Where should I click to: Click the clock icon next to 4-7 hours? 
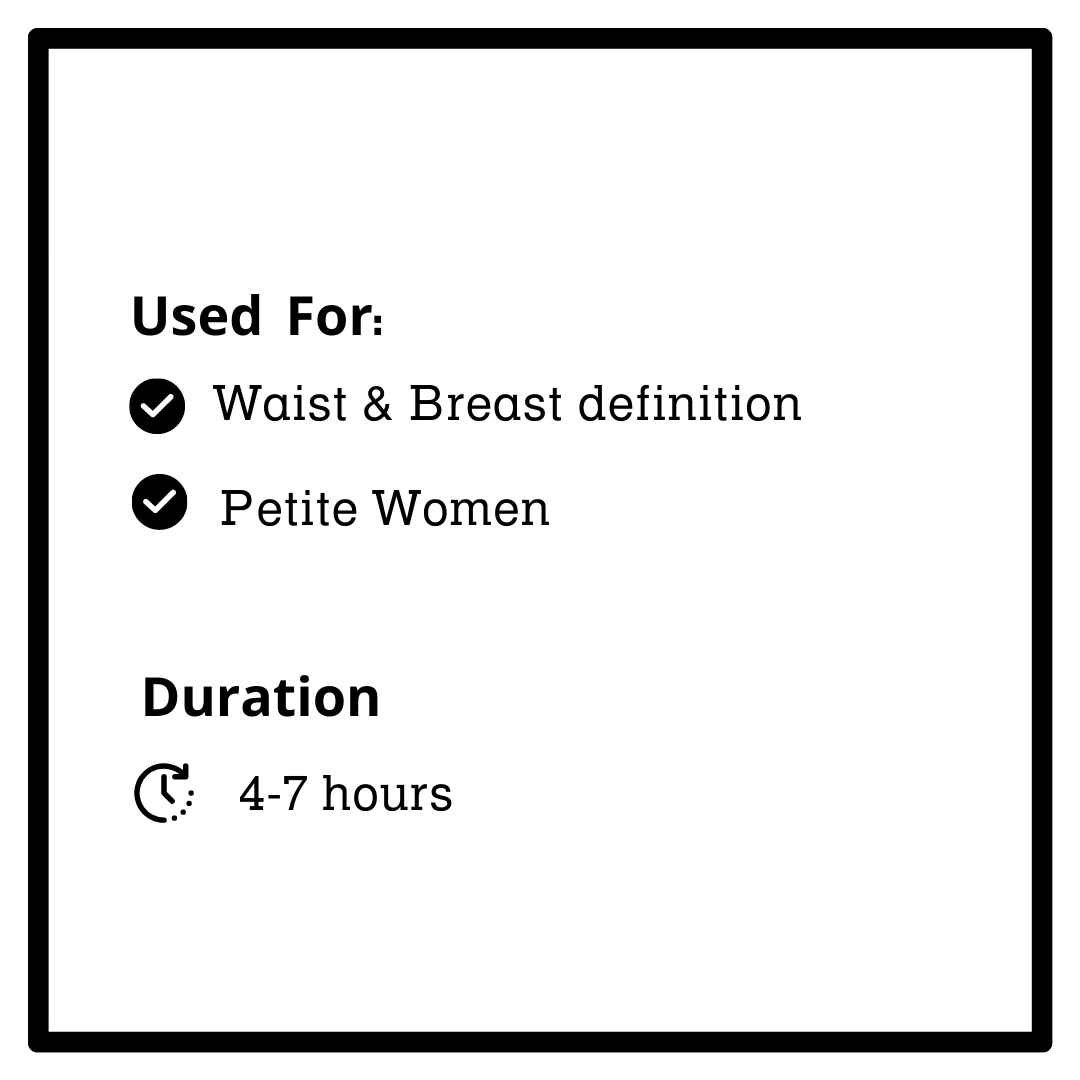(164, 792)
